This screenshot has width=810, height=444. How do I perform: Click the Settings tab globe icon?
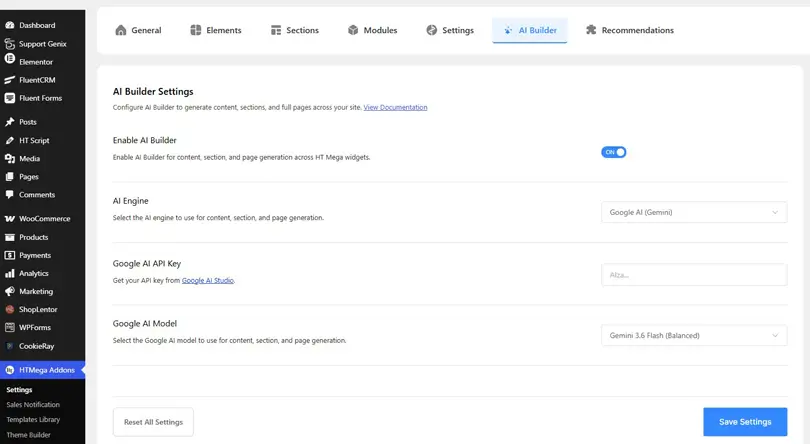pos(431,30)
